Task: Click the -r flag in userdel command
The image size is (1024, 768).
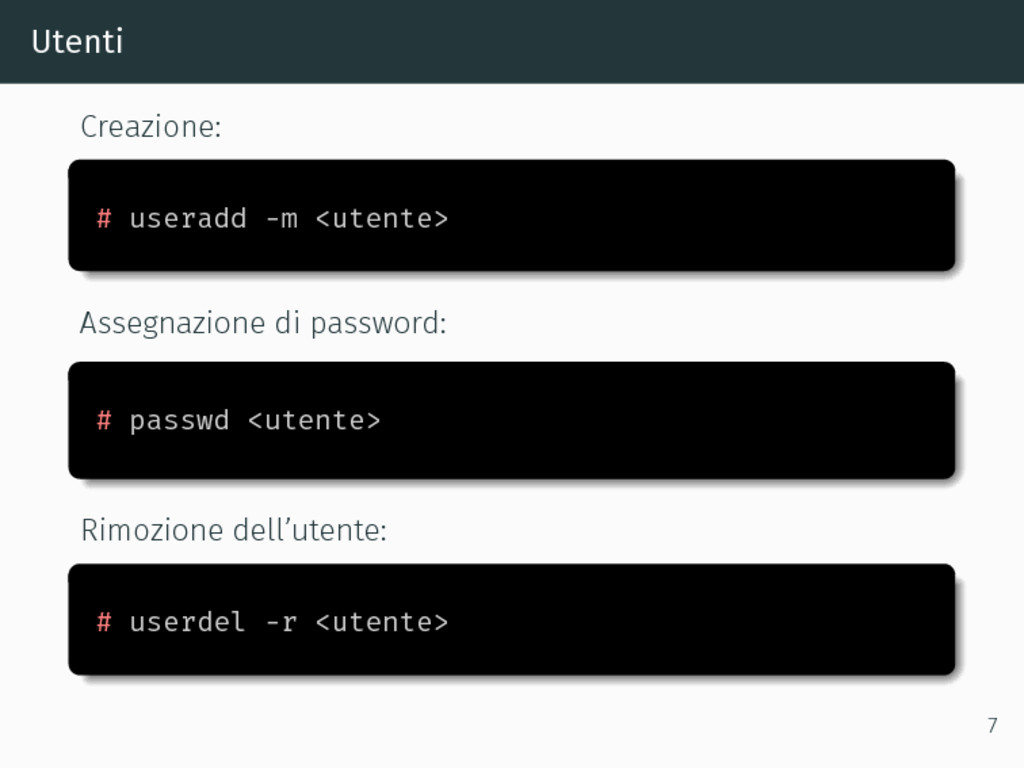Action: point(281,623)
